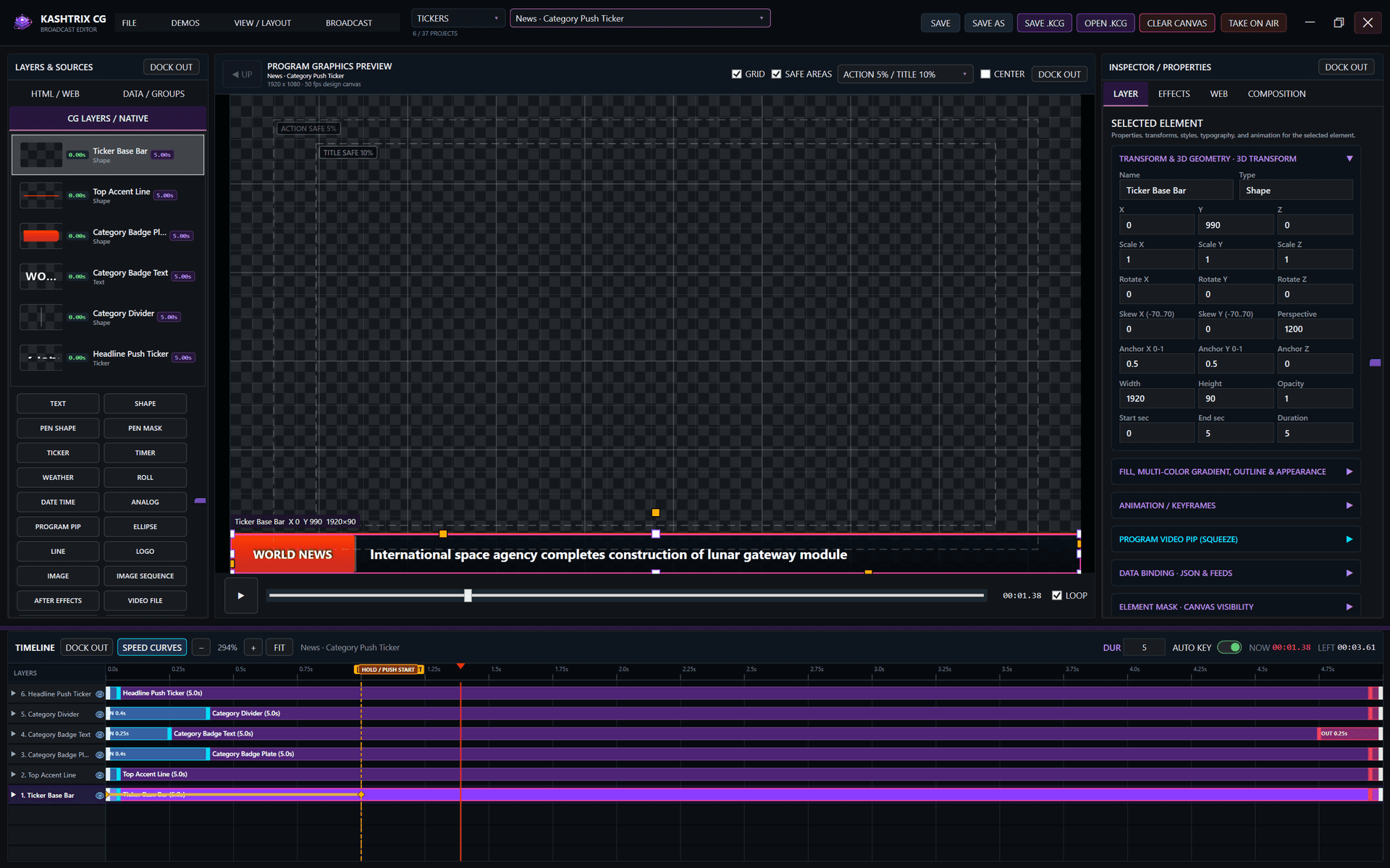Open the TICKERS category dropdown
Viewport: 1390px width, 868px height.
458,18
